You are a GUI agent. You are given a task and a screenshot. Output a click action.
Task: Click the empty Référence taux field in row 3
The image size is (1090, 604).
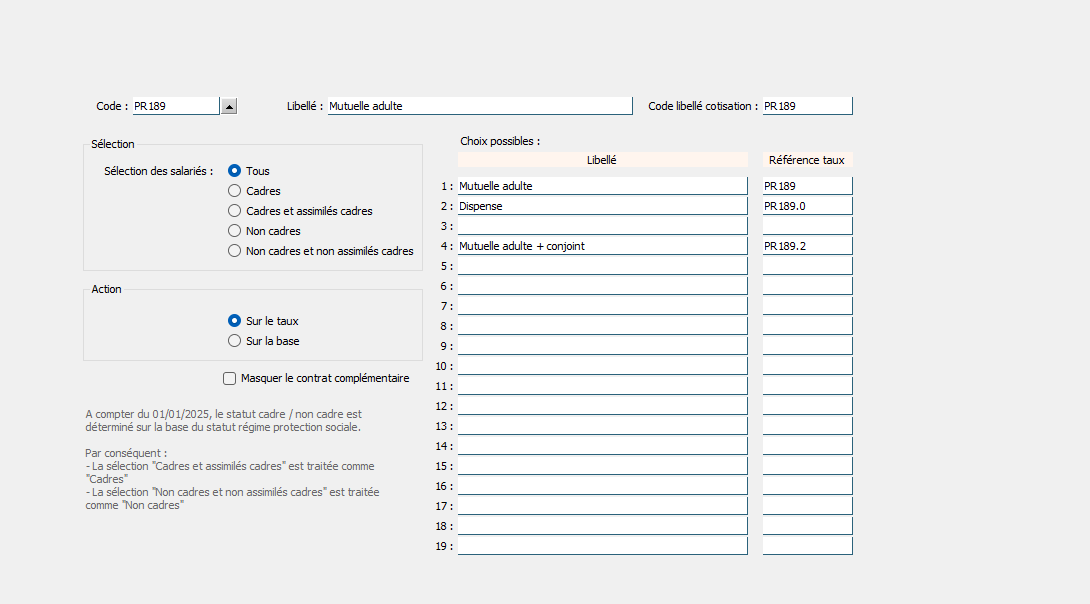(807, 226)
